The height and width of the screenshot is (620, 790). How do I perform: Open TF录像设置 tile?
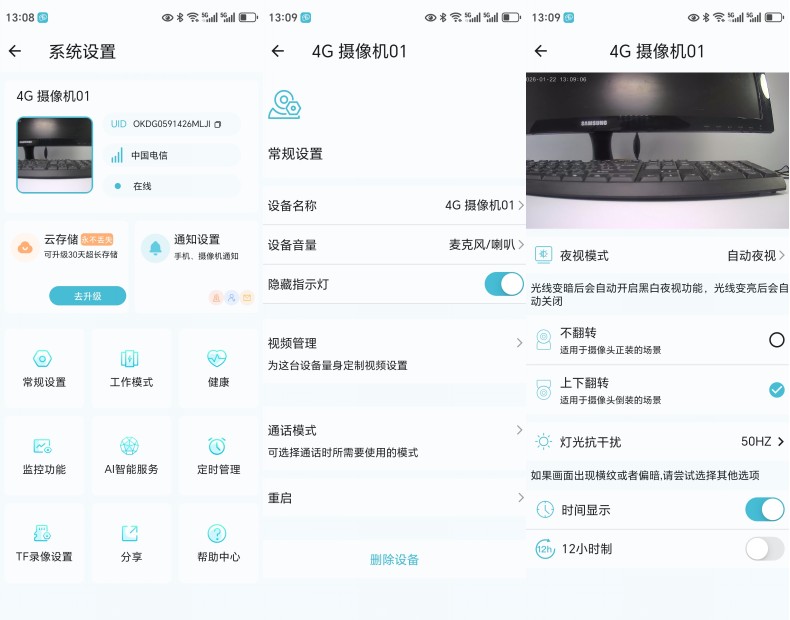click(44, 543)
